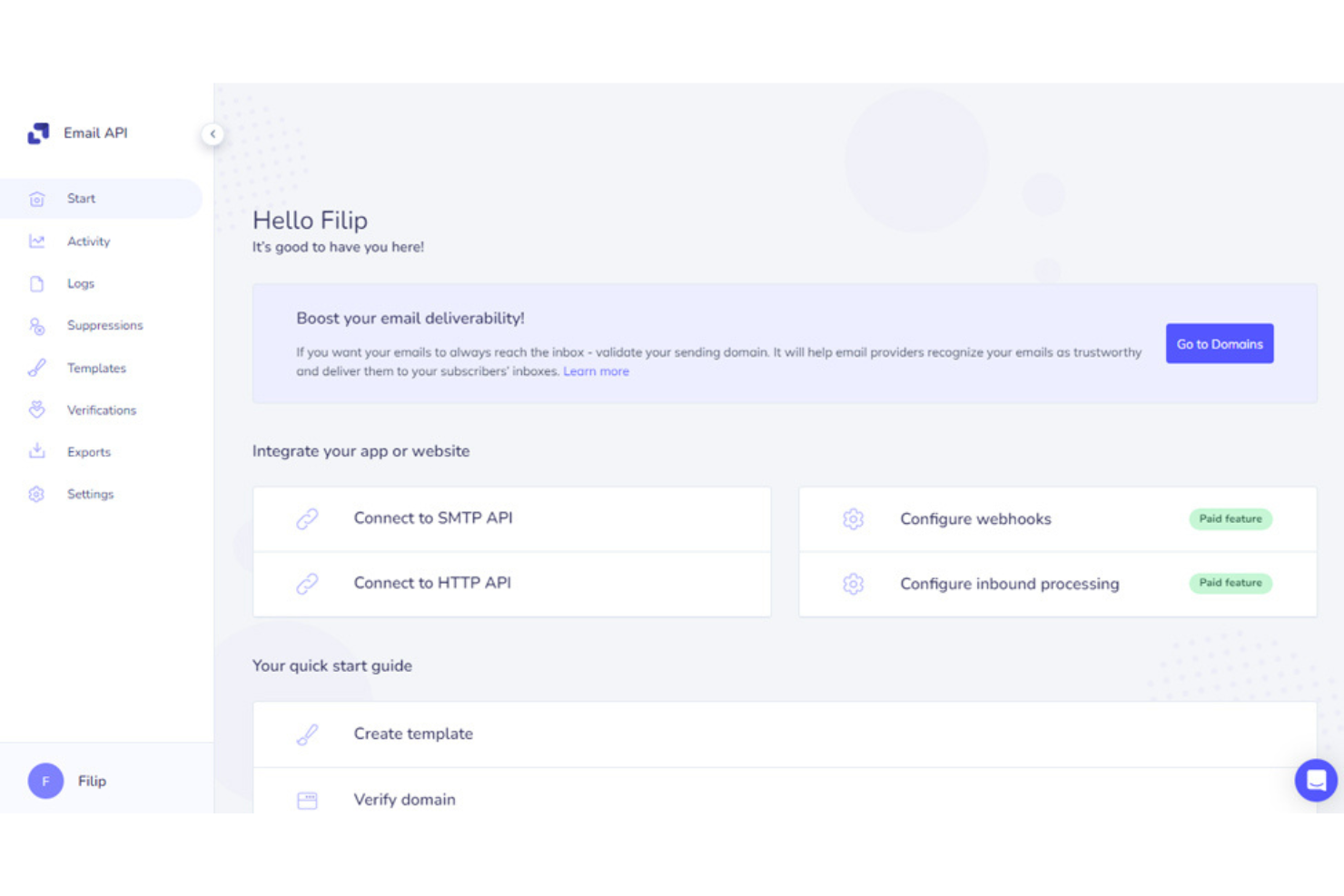Open Logs using its document icon
This screenshot has width=1344, height=896.
point(36,283)
